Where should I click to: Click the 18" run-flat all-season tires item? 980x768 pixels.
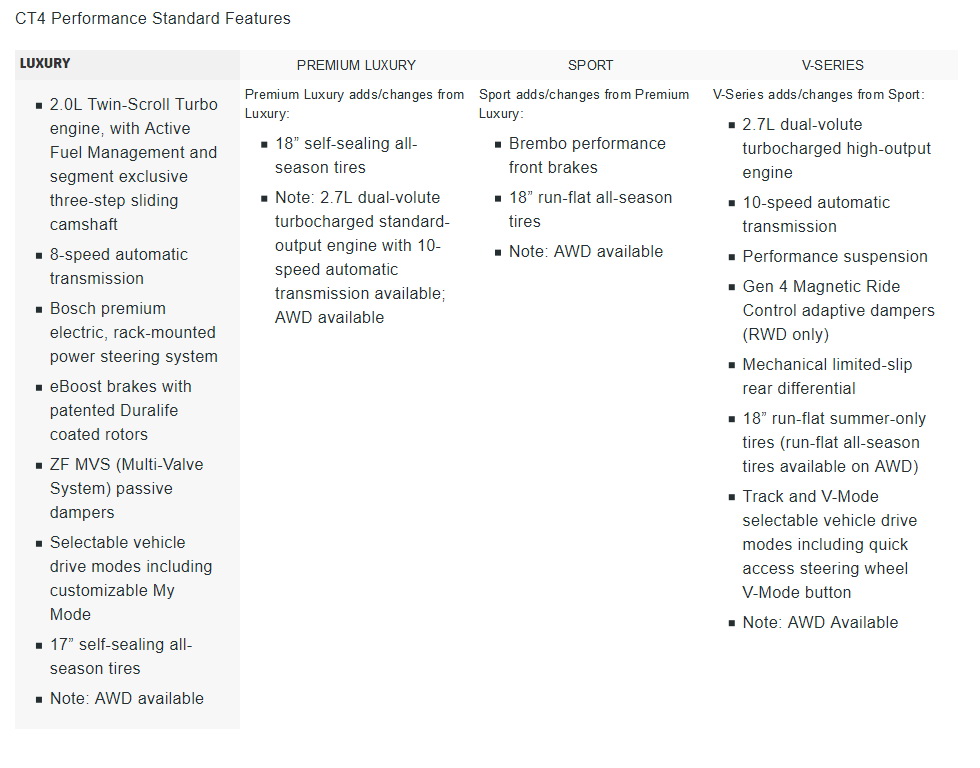(x=589, y=209)
